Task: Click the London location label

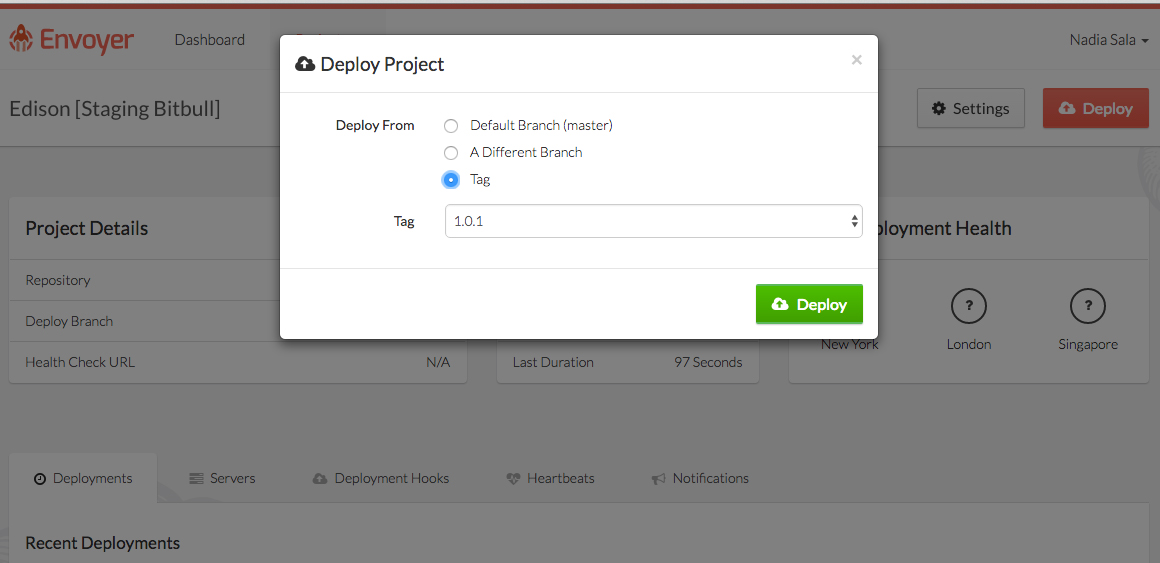Action: point(969,345)
